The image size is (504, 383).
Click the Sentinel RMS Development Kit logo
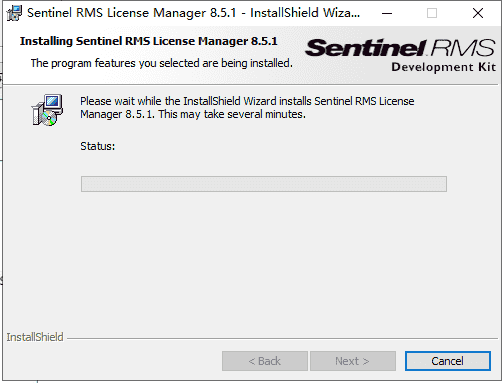pos(400,55)
